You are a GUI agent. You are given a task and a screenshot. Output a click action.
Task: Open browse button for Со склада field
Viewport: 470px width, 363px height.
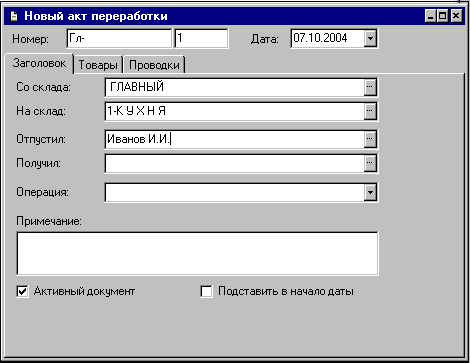click(x=370, y=87)
